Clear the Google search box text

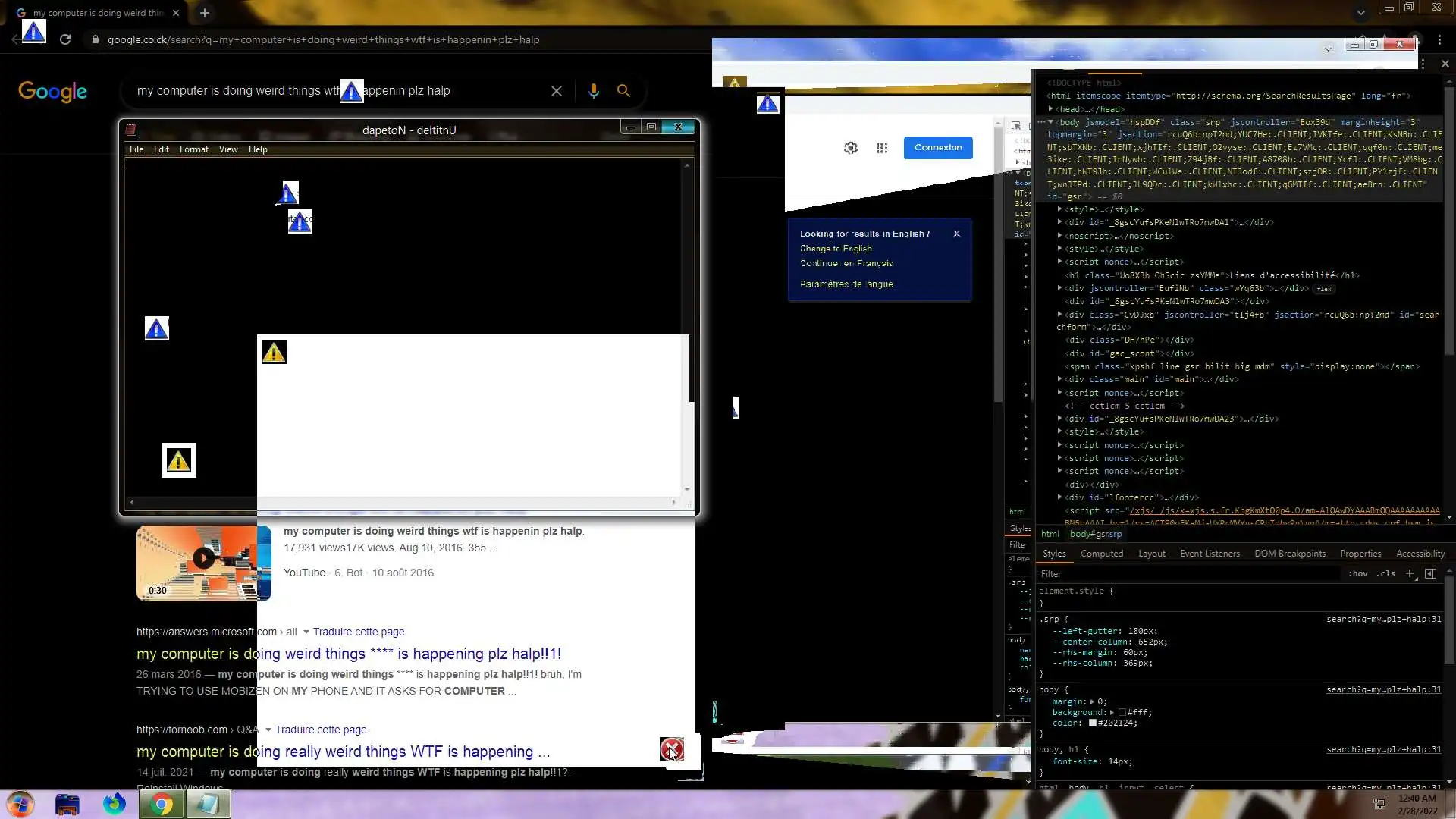(557, 90)
